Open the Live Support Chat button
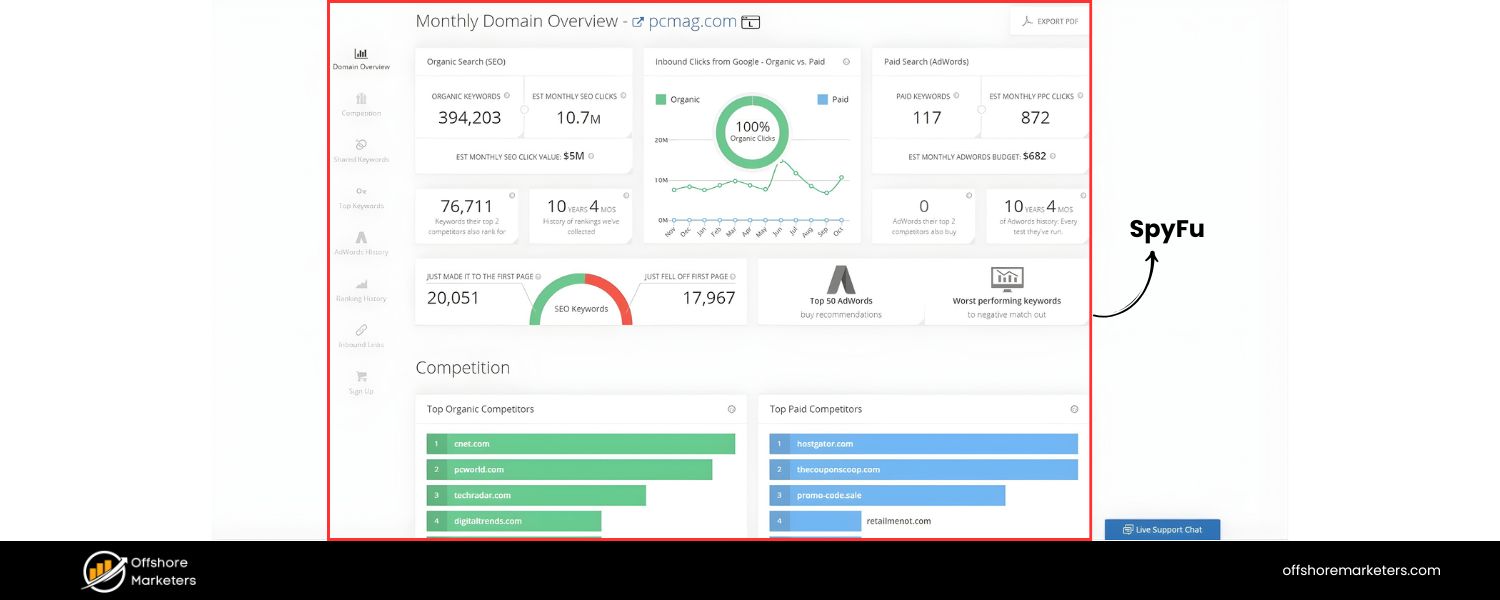The image size is (1500, 600). click(1162, 530)
